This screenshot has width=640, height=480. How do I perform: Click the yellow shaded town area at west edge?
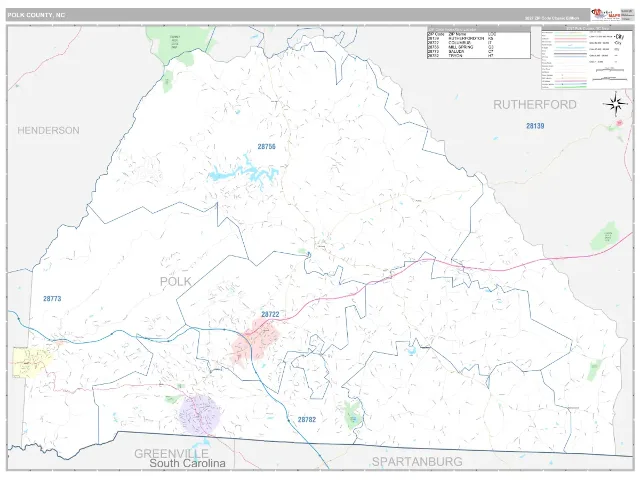(x=32, y=362)
